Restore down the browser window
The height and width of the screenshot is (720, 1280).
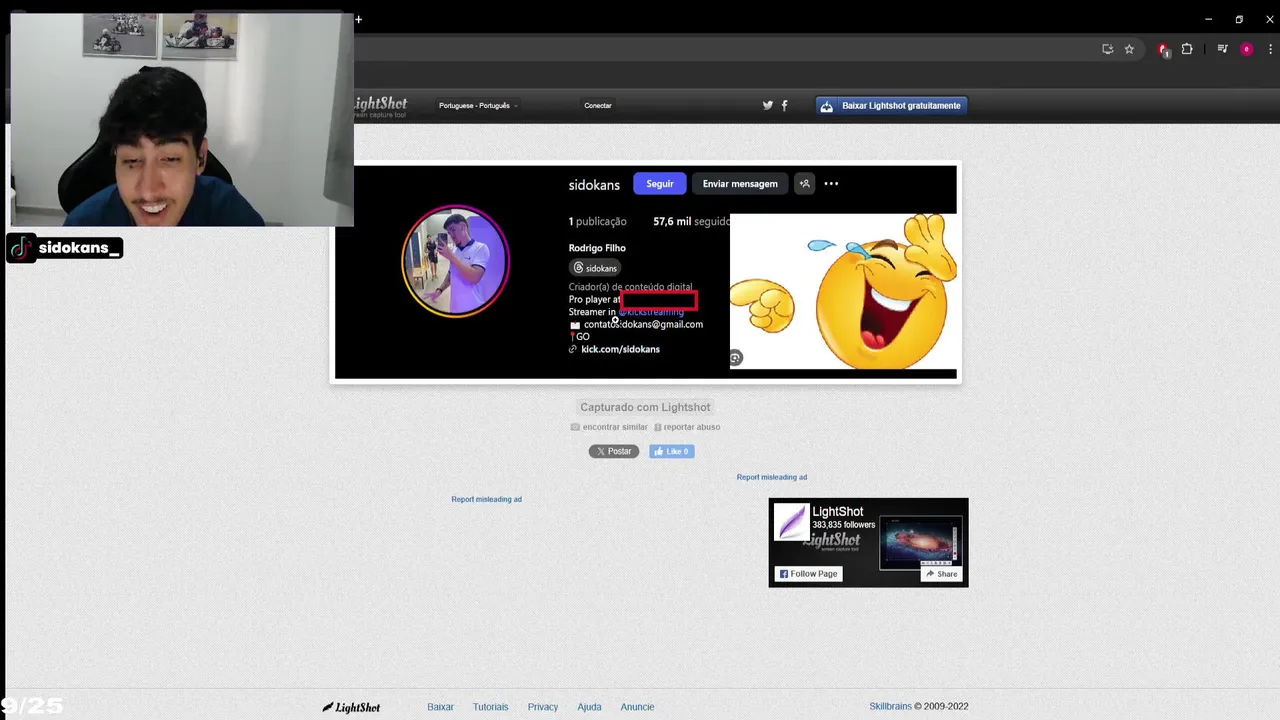tap(1239, 19)
